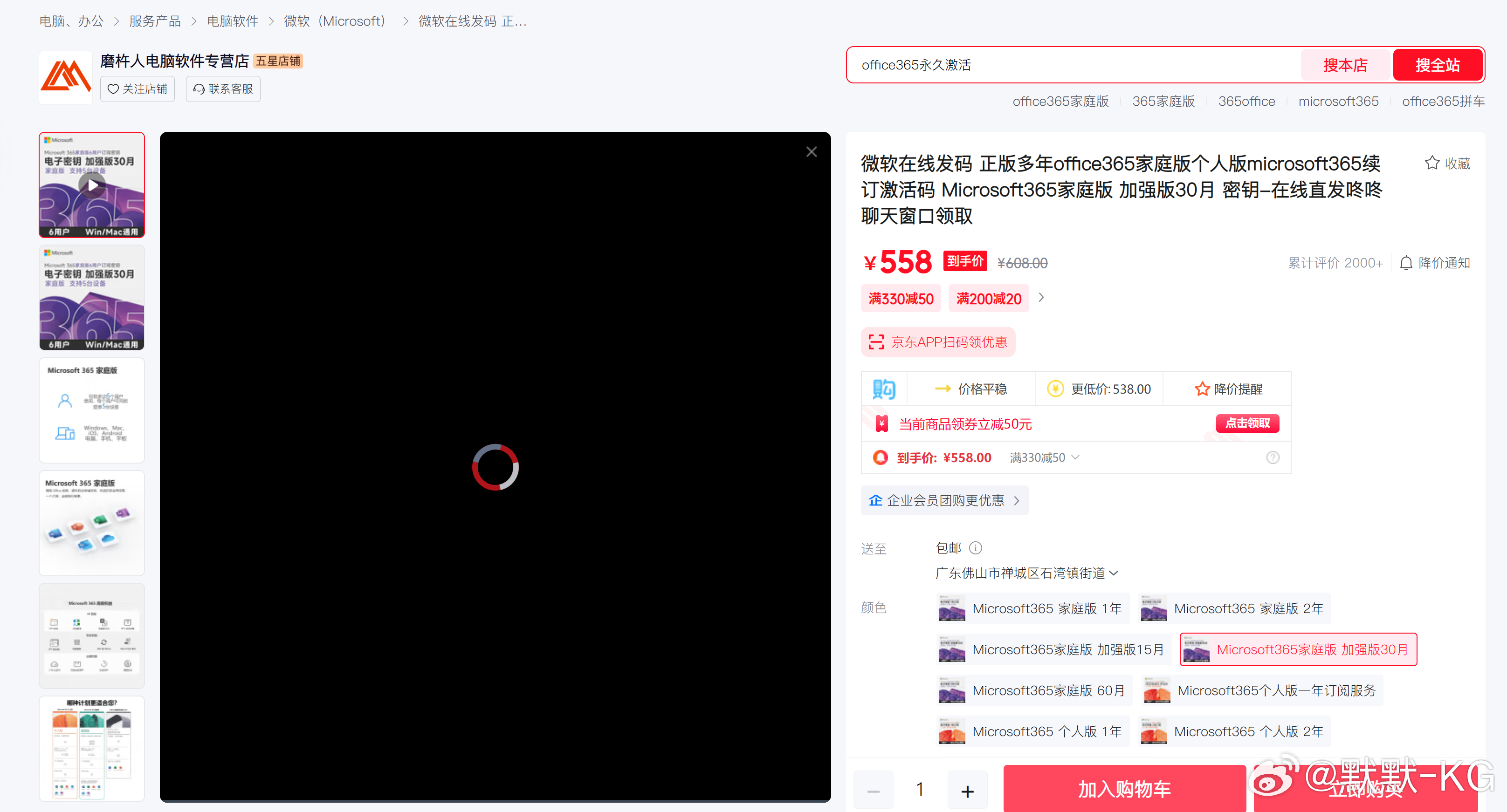
Task: Go to 电脑、办公 breadcrumb category
Action: [71, 21]
